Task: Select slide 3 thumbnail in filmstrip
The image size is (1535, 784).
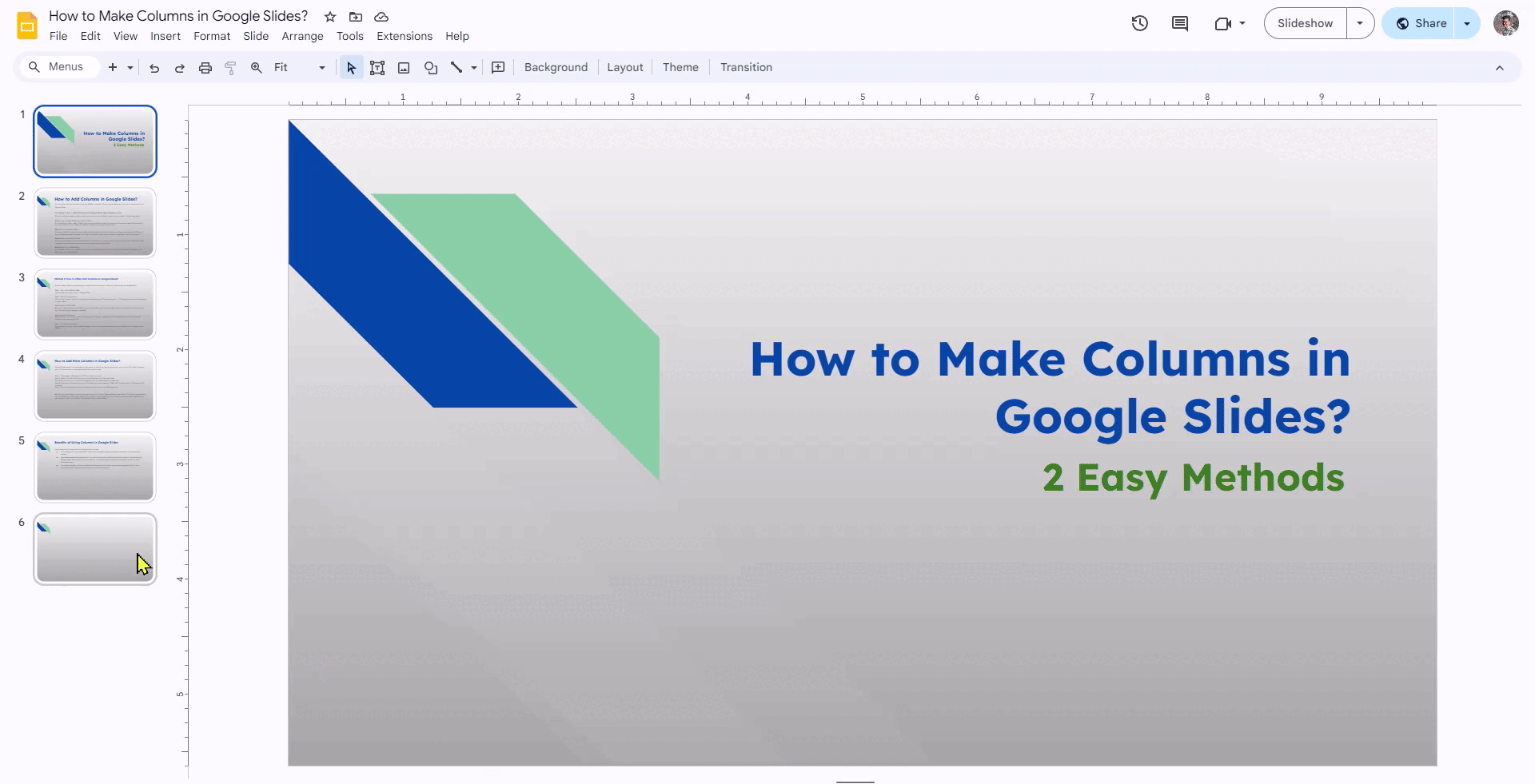Action: point(95,304)
